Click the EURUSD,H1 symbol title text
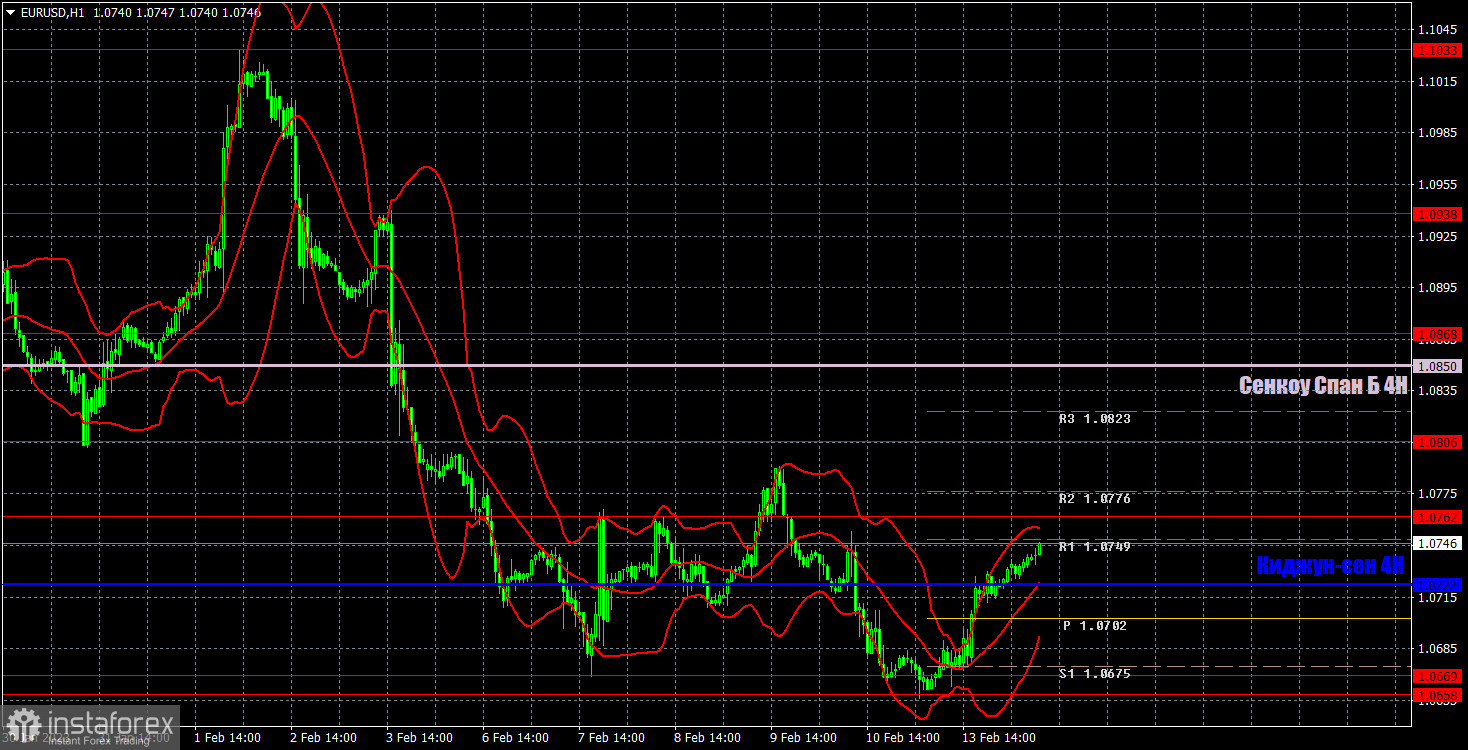The width and height of the screenshot is (1468, 750). [52, 13]
